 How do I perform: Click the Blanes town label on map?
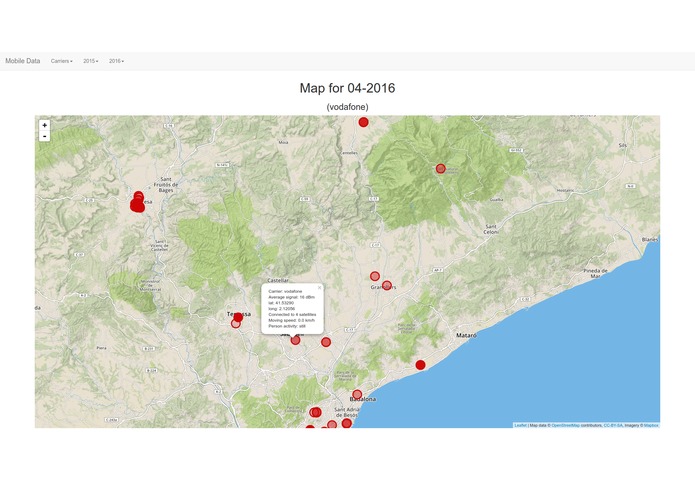click(x=650, y=239)
